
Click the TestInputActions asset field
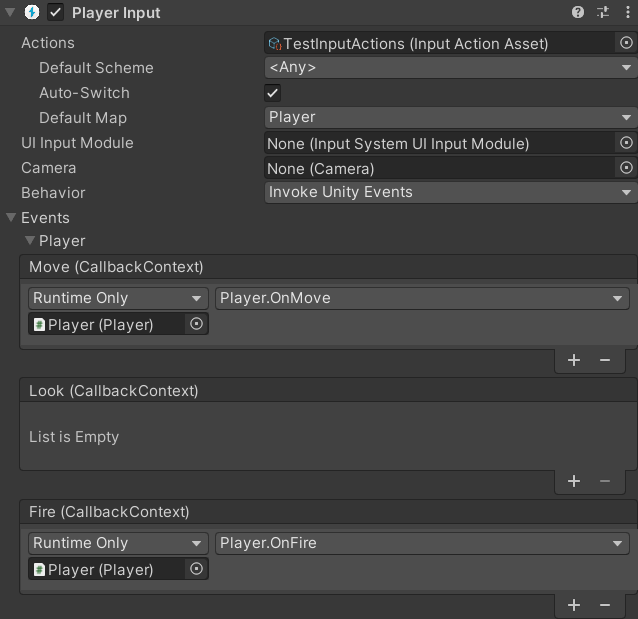pyautogui.click(x=439, y=43)
